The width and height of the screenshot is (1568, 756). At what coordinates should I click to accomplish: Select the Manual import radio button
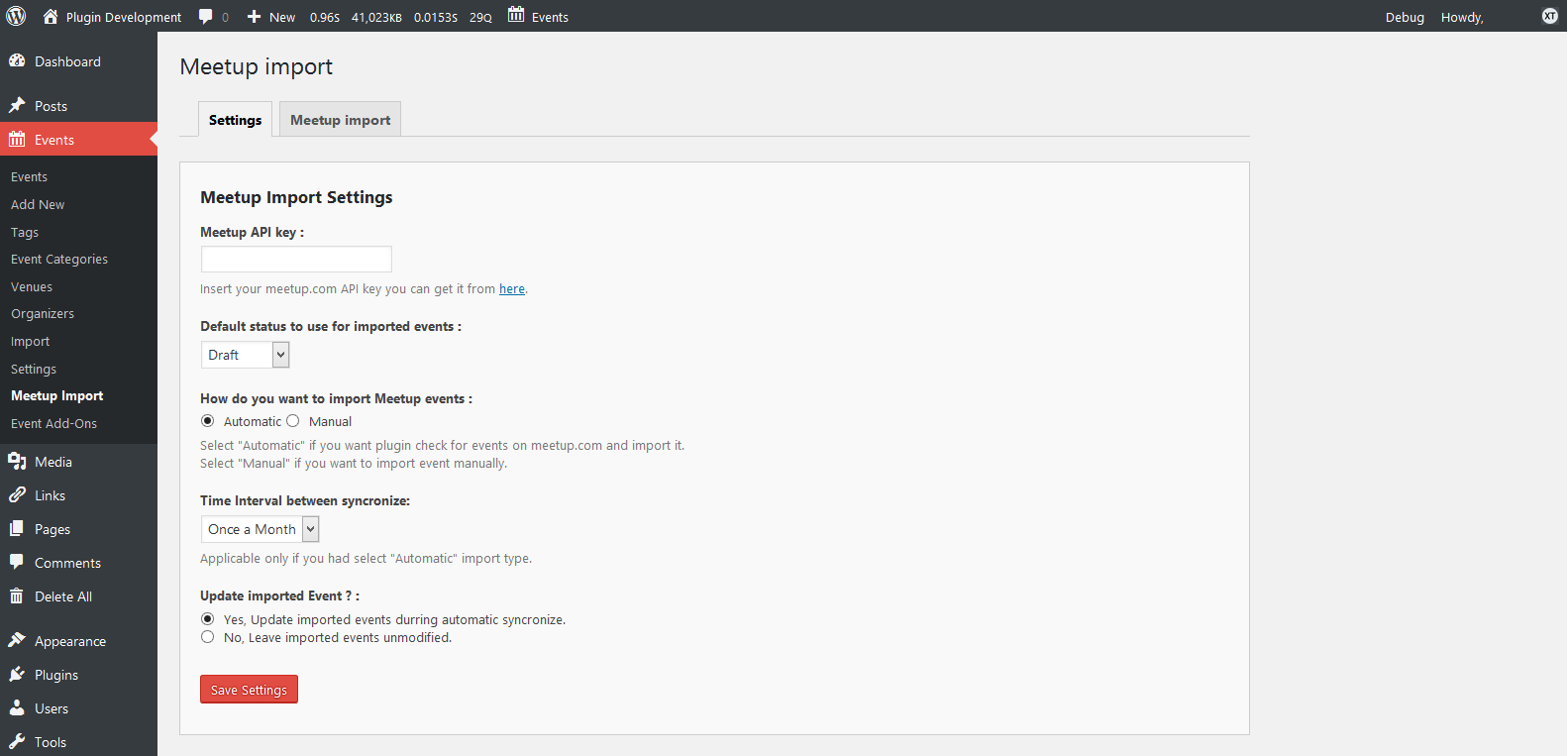tap(293, 421)
